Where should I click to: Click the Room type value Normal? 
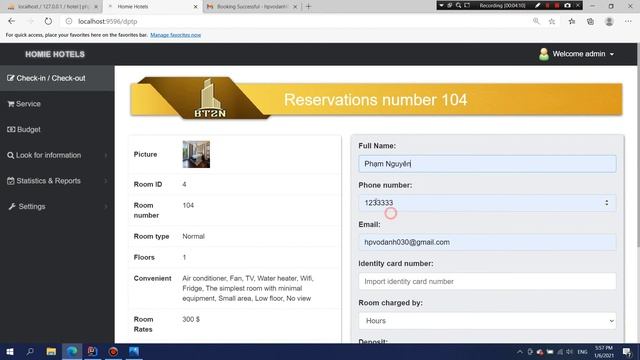point(193,236)
